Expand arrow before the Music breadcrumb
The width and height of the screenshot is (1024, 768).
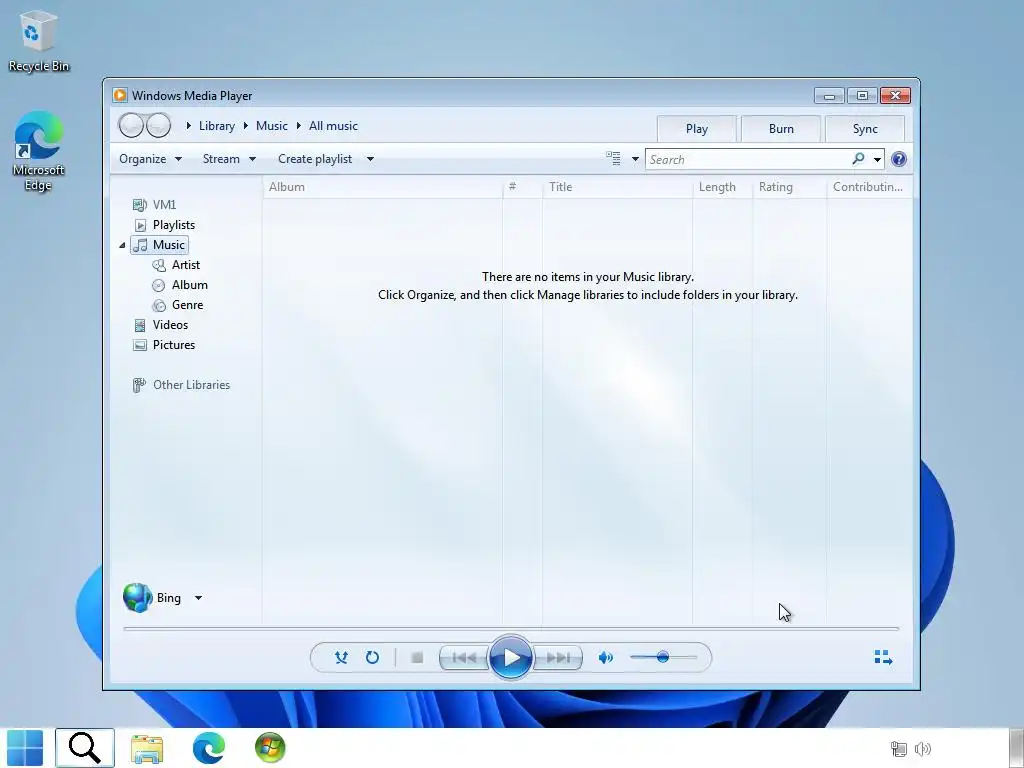tap(246, 125)
